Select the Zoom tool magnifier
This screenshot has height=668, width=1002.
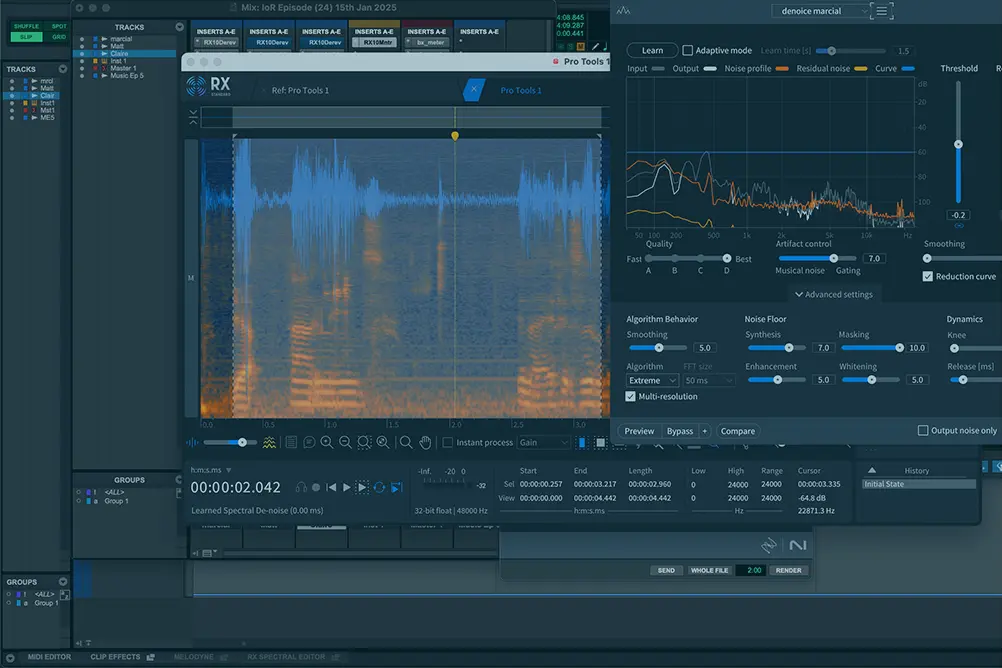tap(406, 442)
